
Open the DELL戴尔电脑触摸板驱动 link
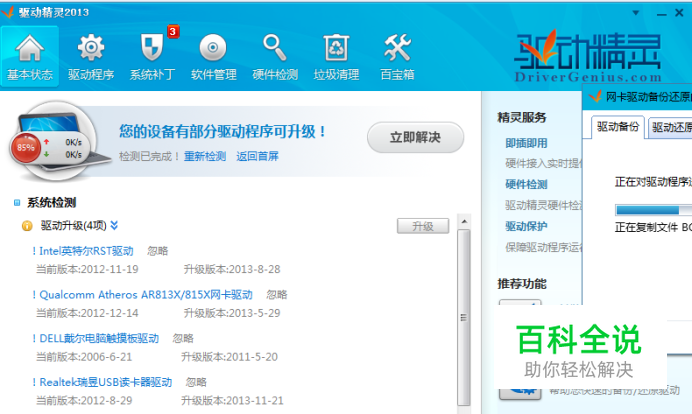99,339
